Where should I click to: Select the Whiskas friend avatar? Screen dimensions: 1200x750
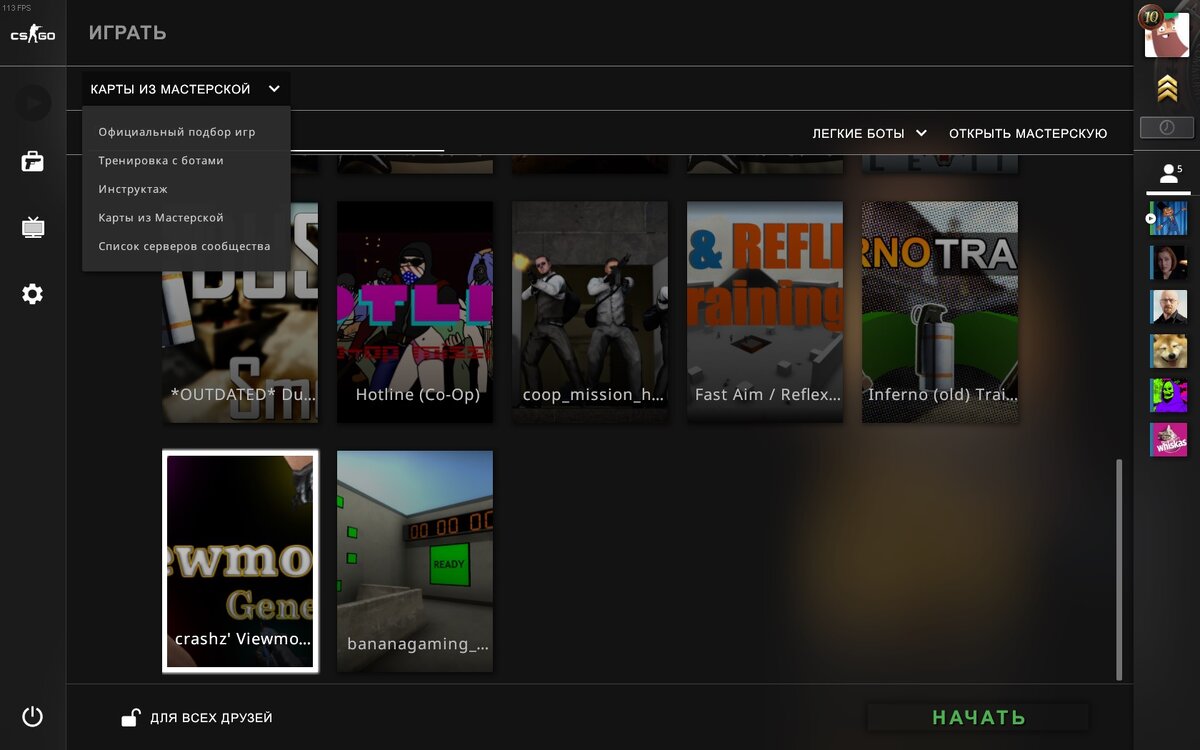(x=1168, y=439)
